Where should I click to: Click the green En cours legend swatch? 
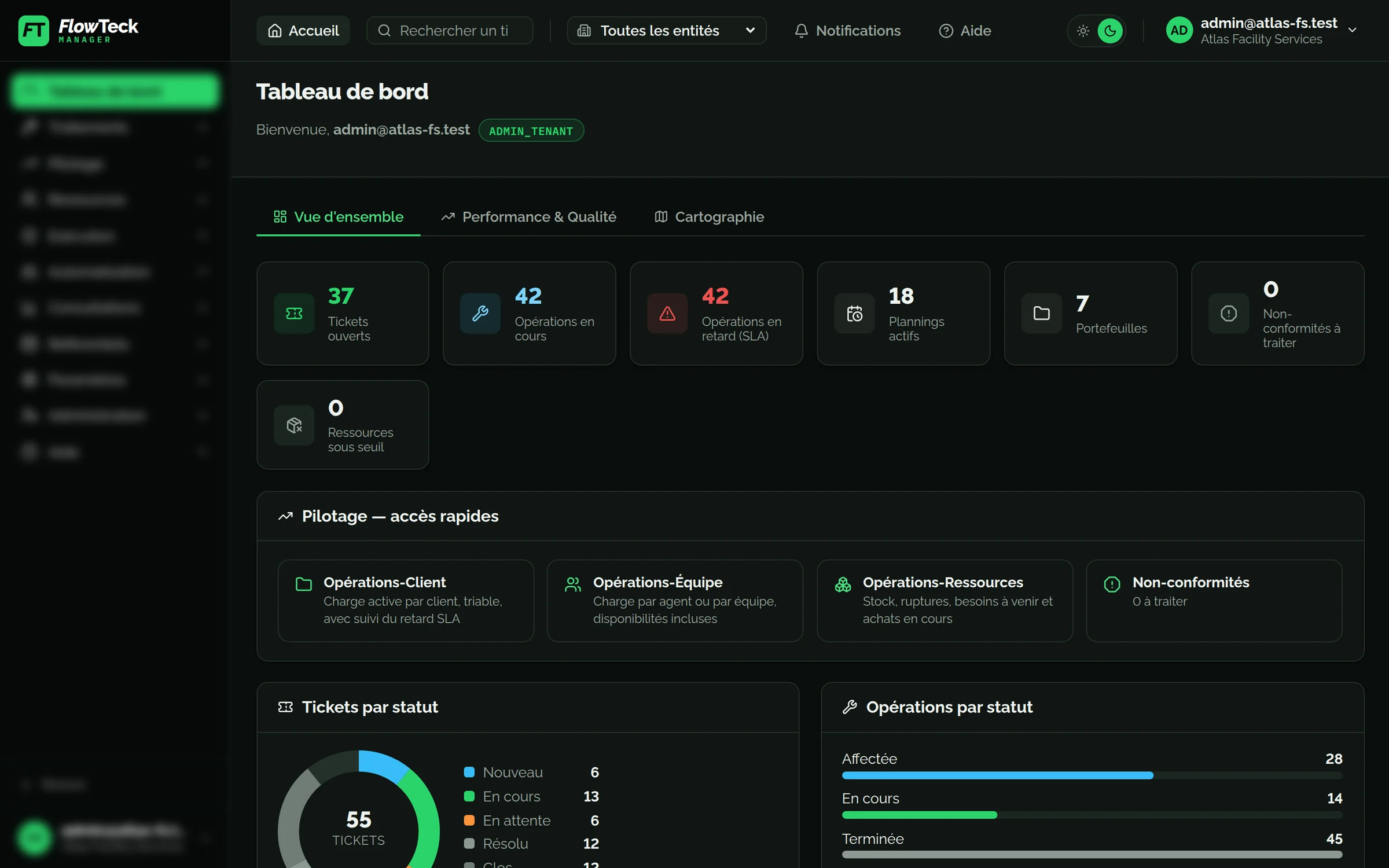(x=469, y=796)
